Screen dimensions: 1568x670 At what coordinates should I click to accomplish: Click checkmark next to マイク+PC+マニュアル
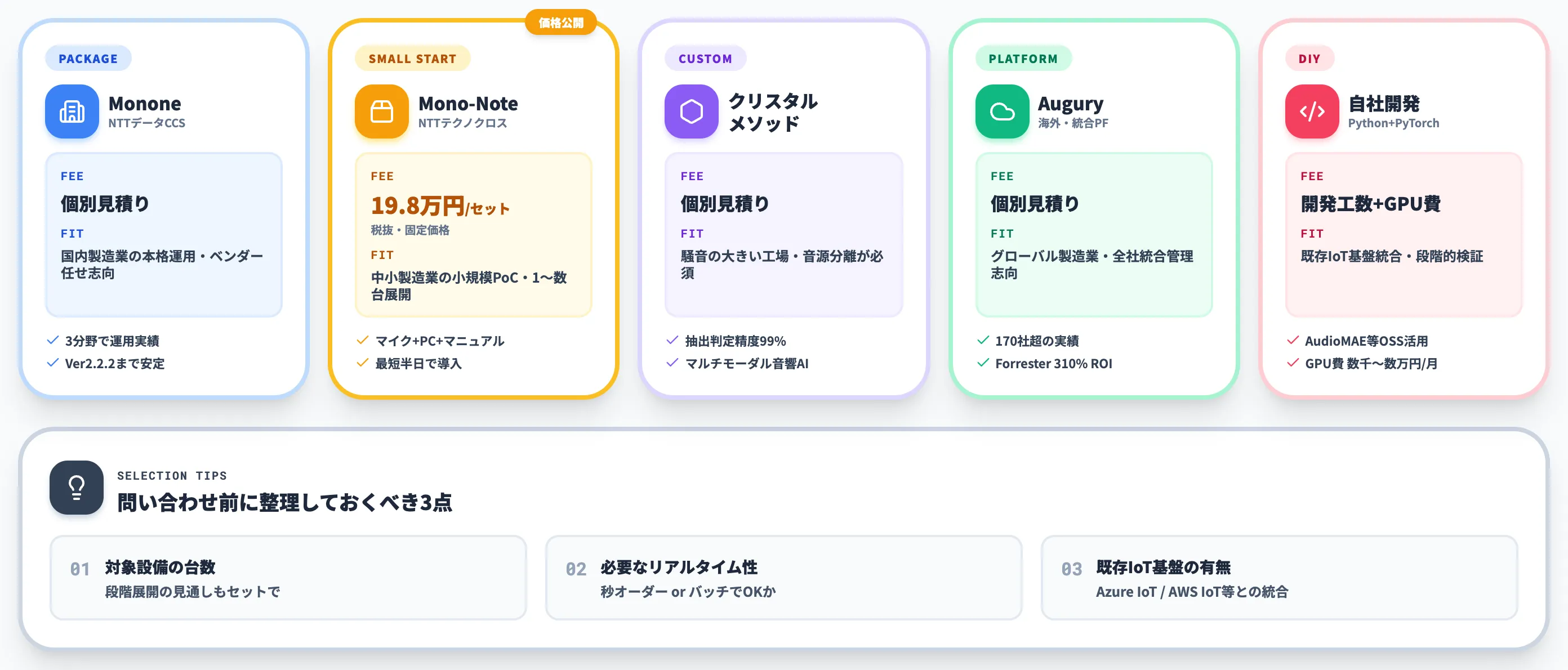pos(363,340)
